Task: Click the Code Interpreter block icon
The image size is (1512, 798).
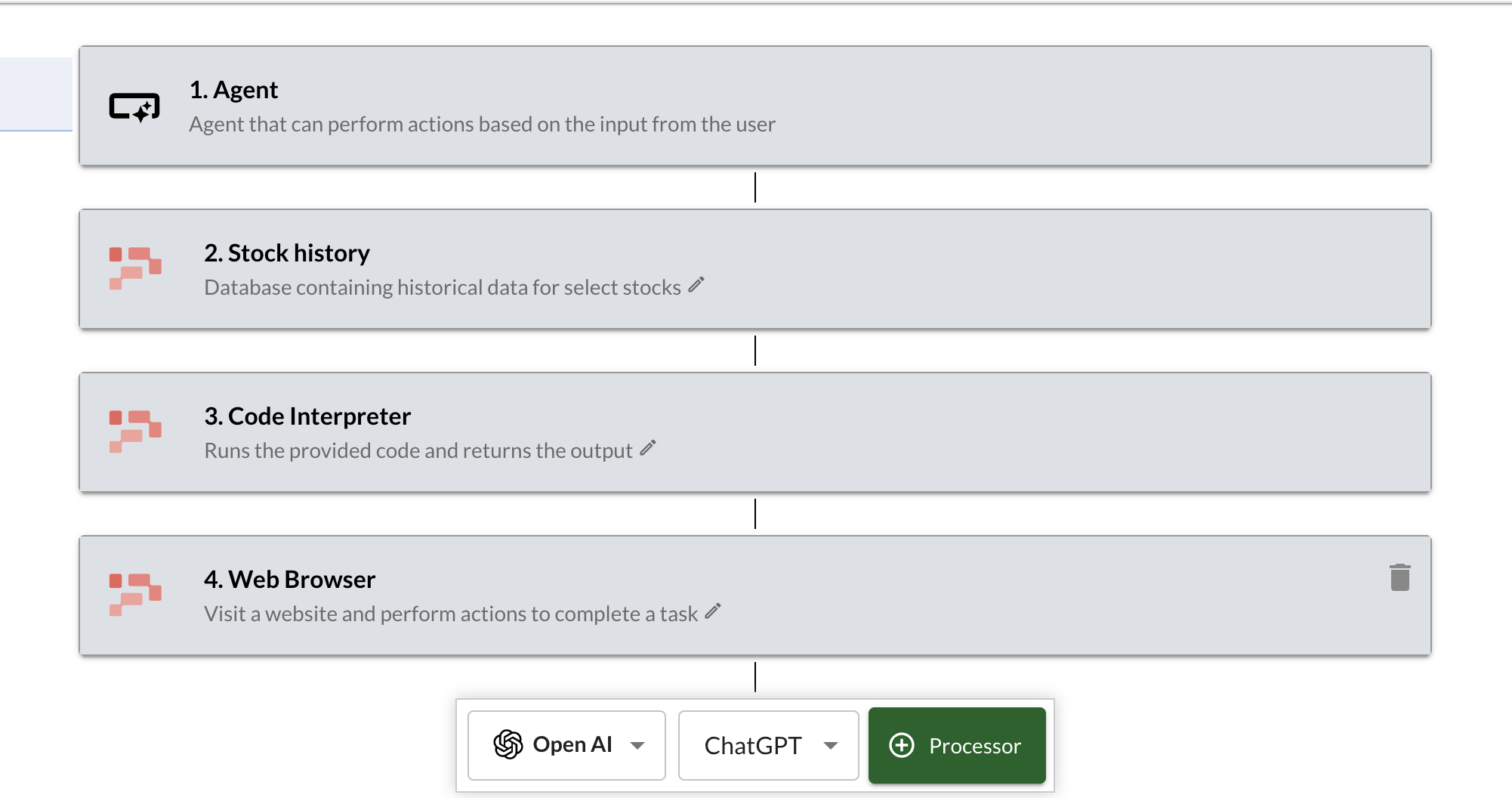Action: point(136,431)
